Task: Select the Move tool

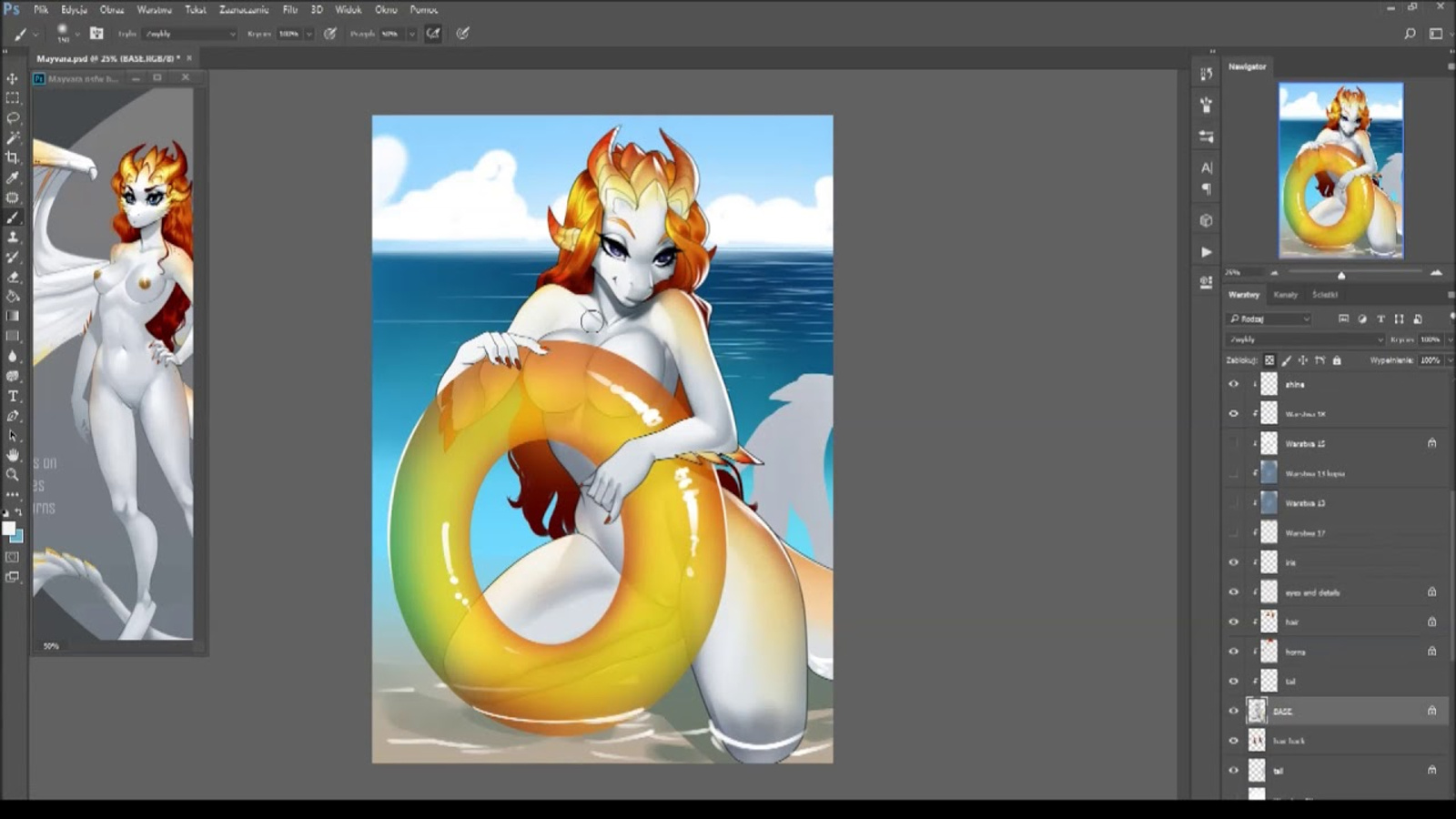Action: click(x=13, y=78)
